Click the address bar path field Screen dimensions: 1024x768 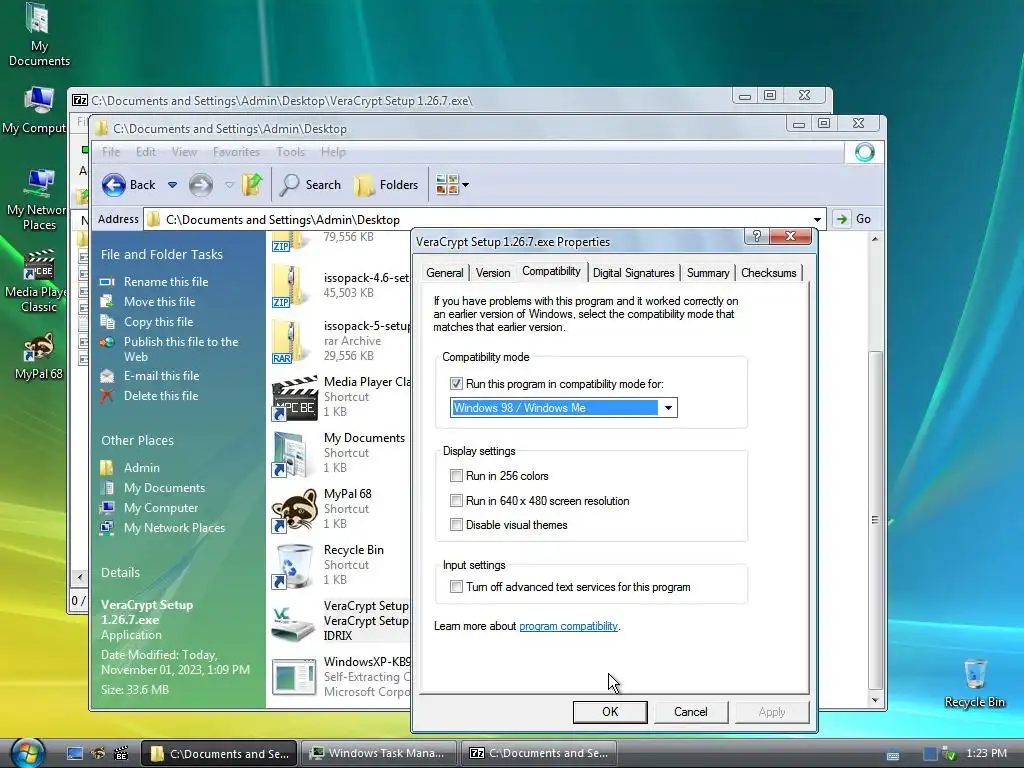coord(485,219)
